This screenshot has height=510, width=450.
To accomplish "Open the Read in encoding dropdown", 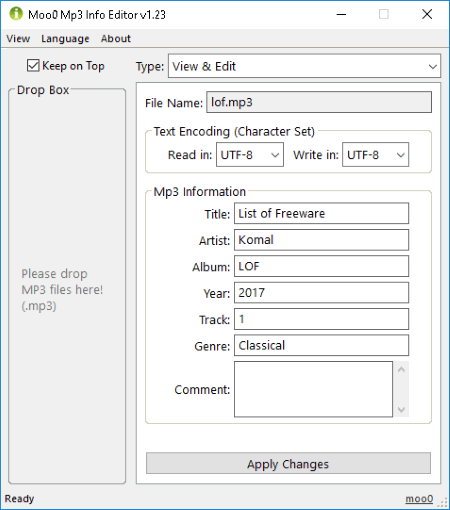I will (250, 155).
